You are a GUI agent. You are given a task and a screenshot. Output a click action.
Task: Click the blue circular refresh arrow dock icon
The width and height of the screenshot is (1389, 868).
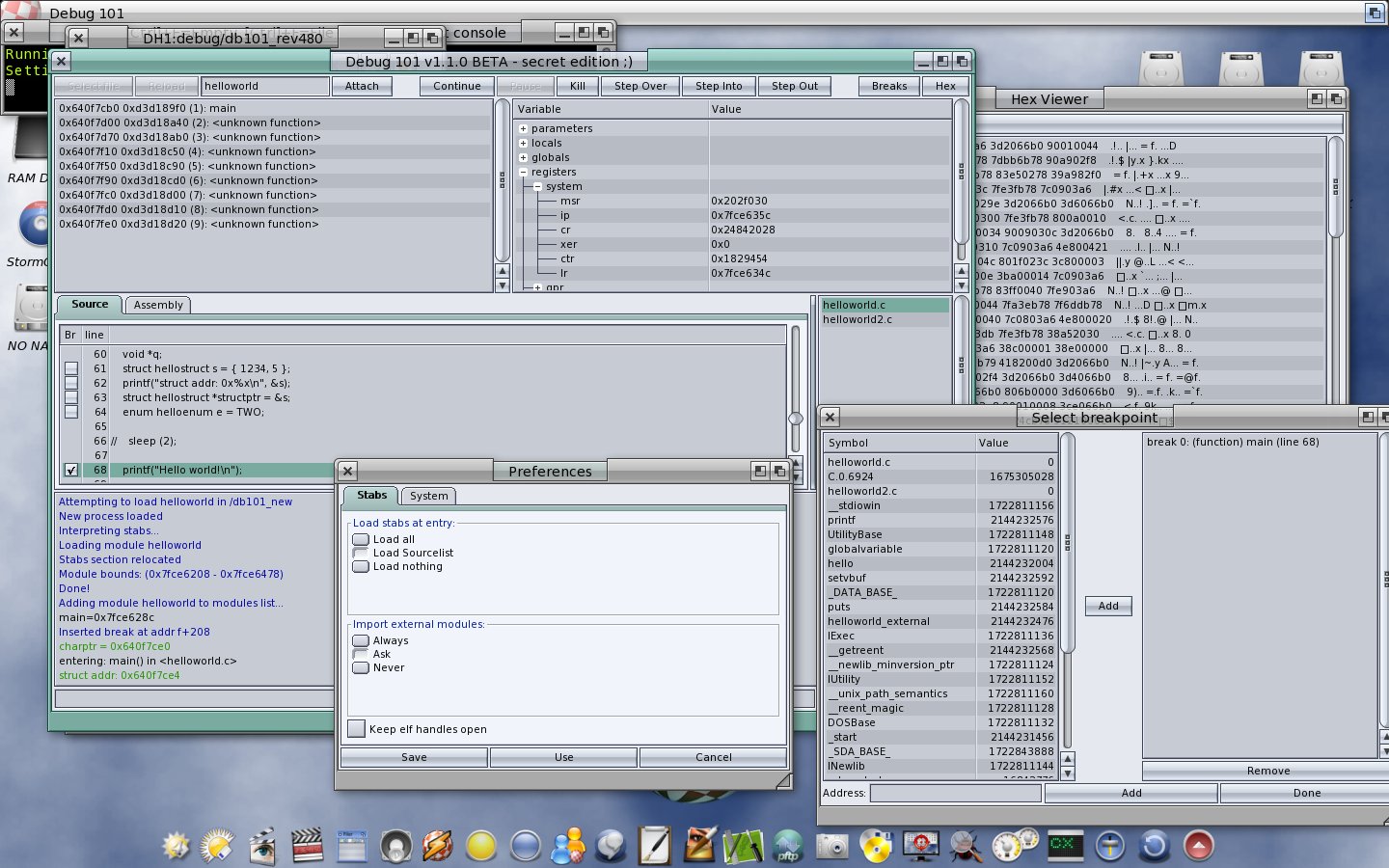pos(1154,846)
